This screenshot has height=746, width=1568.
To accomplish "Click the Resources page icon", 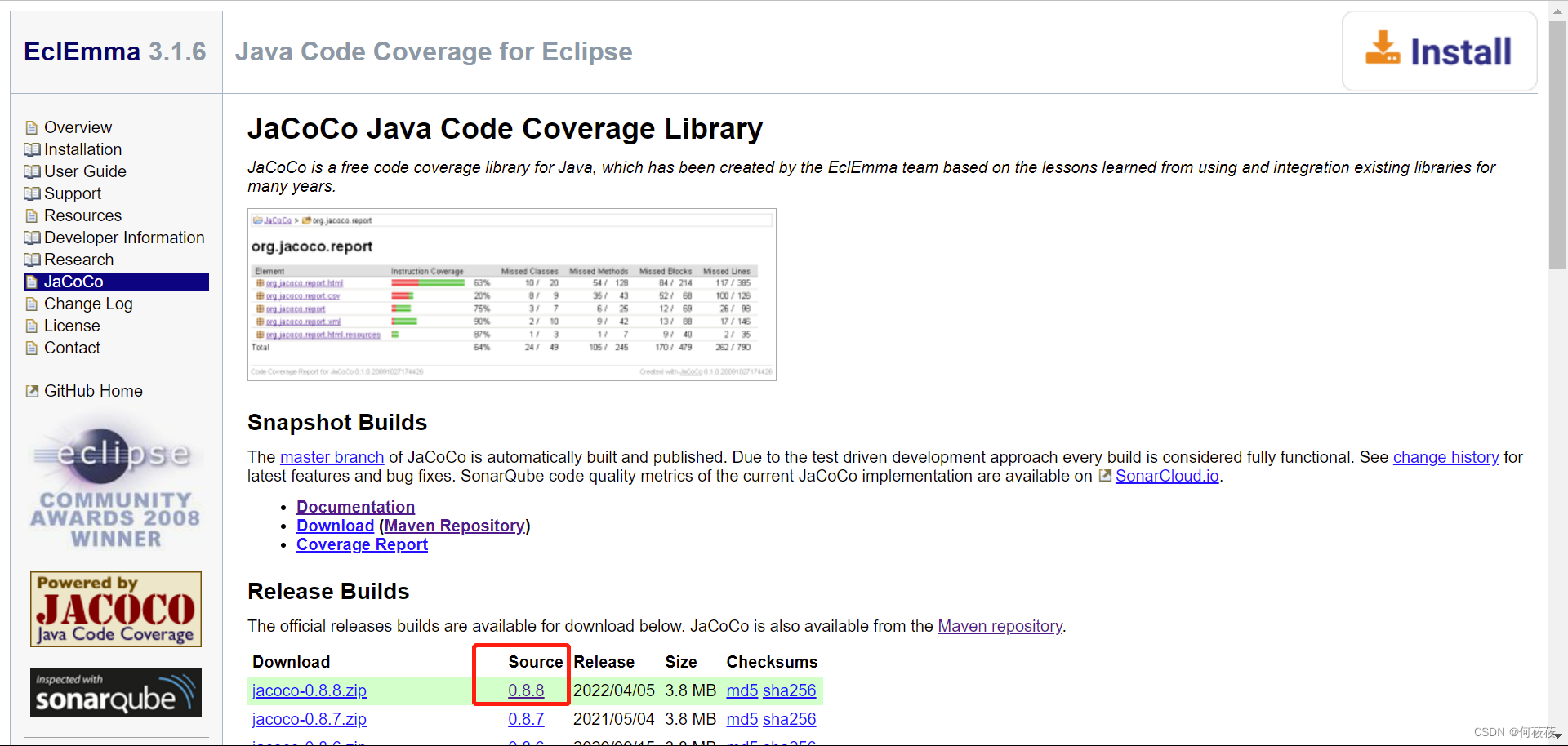I will (32, 215).
